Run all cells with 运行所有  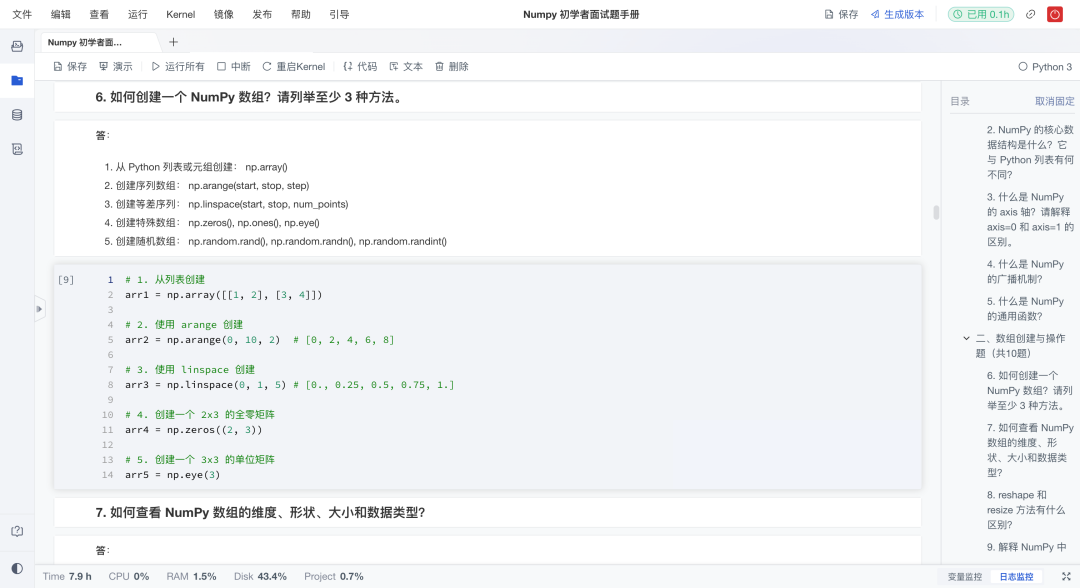(178, 66)
